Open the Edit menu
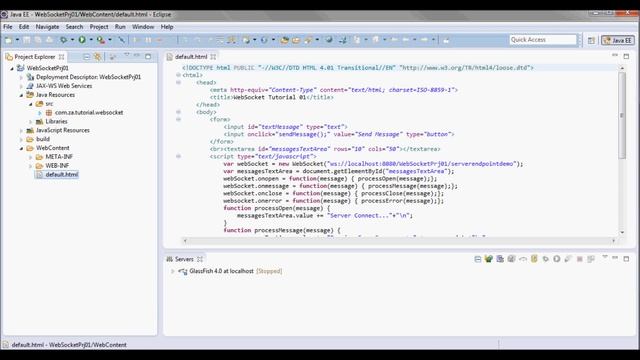The image size is (640, 360). [x=24, y=27]
